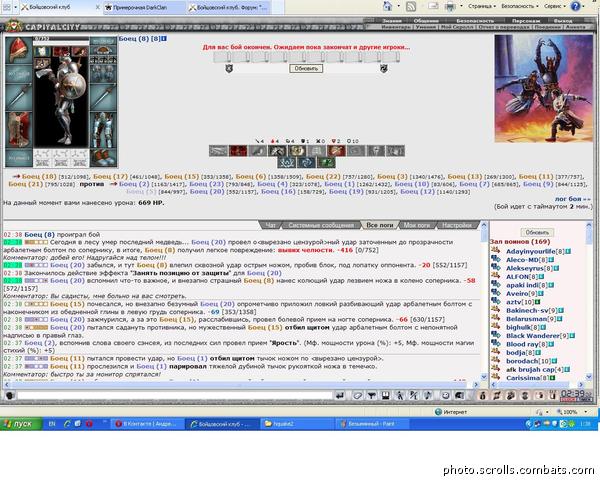Viewport: 600px width, 480px height.
Task: Use the crossed-weapons combat technique icon
Action: (277, 151)
